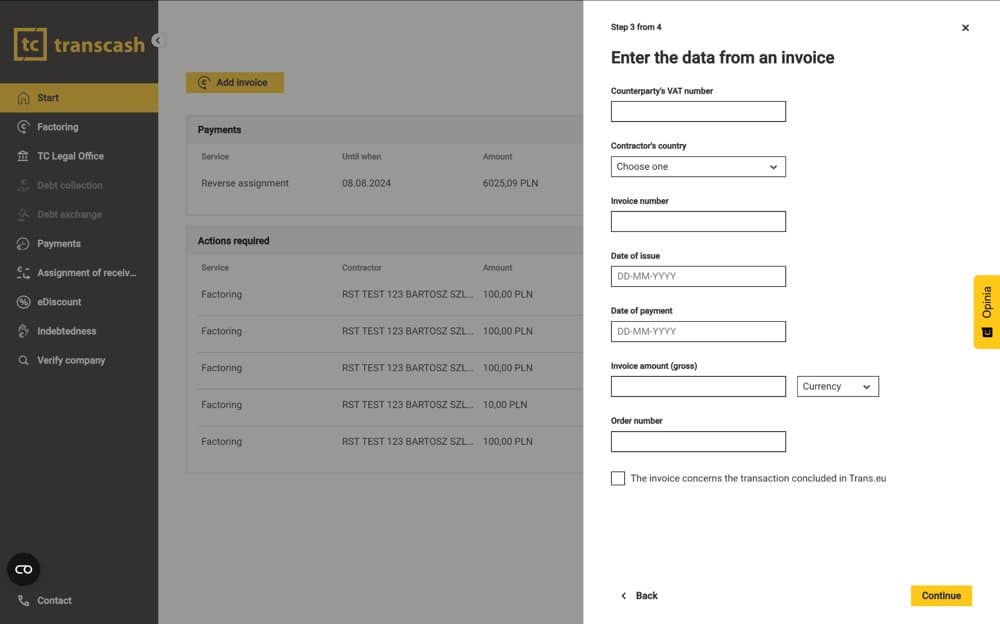Focus the Invoice amount (gross) field
The width and height of the screenshot is (1000, 624).
[x=698, y=387]
